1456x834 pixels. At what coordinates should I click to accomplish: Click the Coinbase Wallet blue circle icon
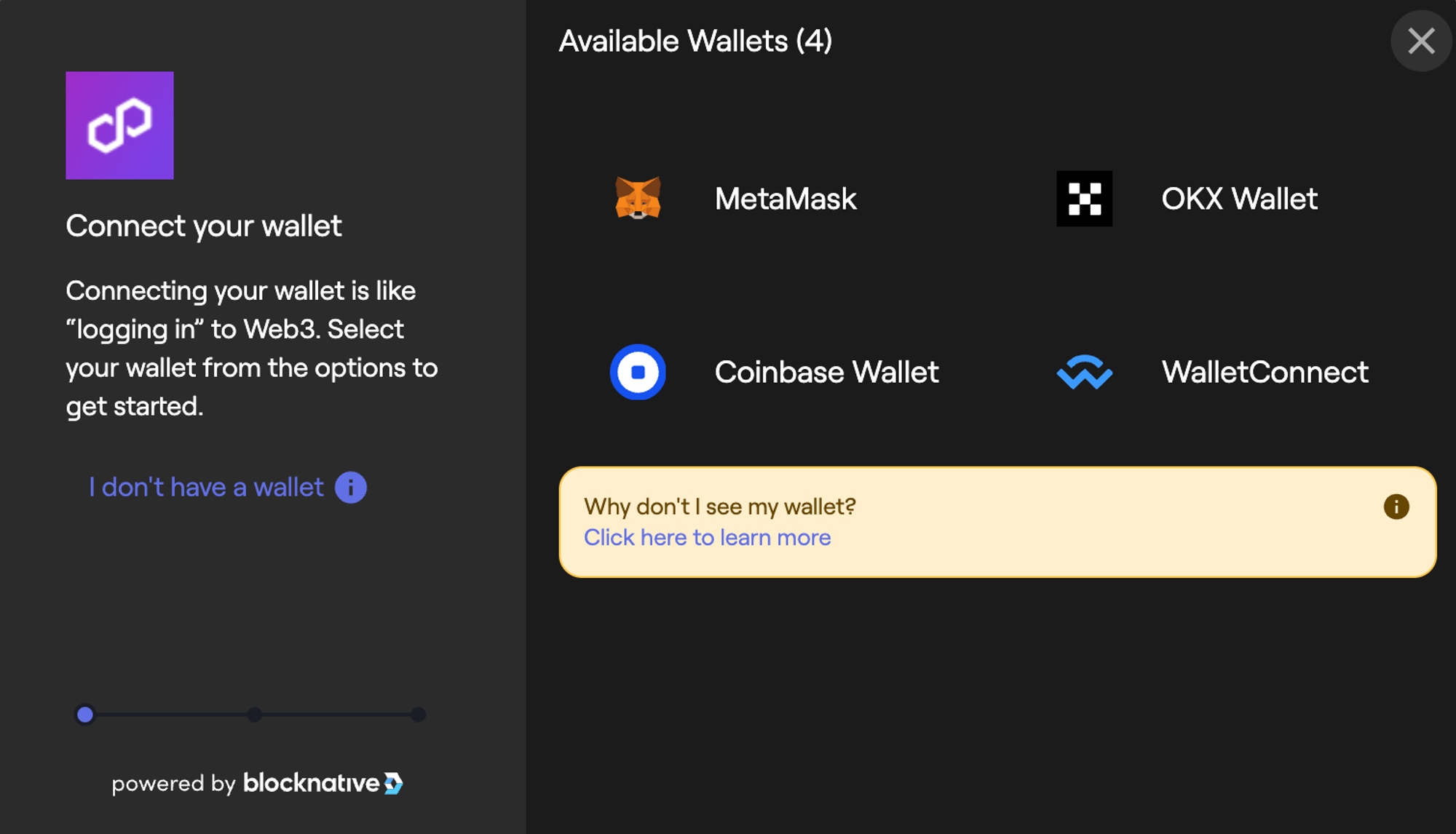pos(638,372)
